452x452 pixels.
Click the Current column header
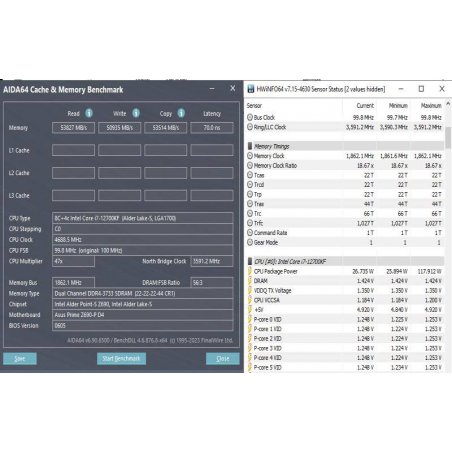coord(365,106)
